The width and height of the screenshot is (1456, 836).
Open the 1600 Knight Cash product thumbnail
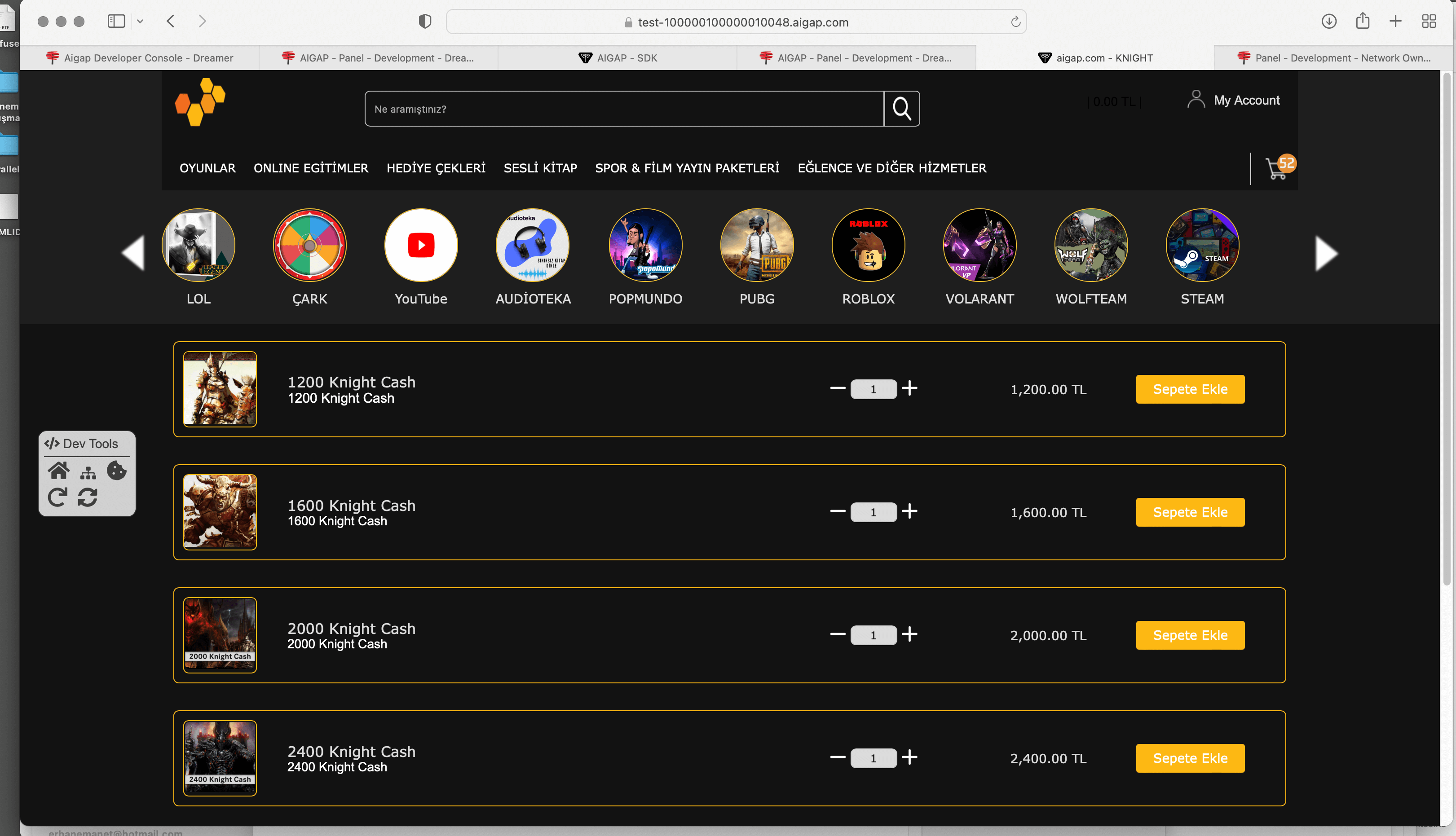click(220, 511)
